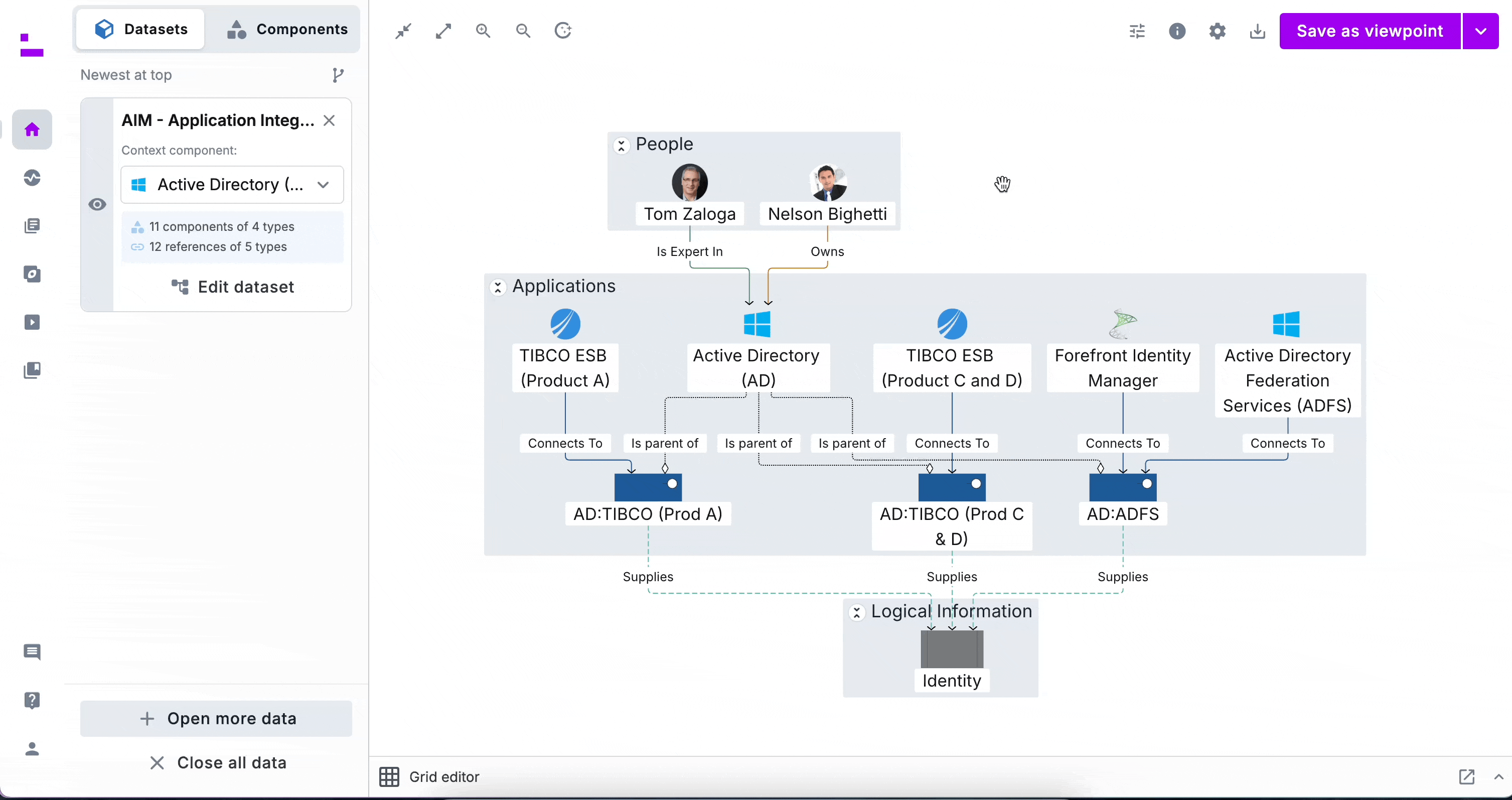1512x800 pixels.
Task: Select TIBCO ESB (Product A) node
Action: pyautogui.click(x=565, y=350)
